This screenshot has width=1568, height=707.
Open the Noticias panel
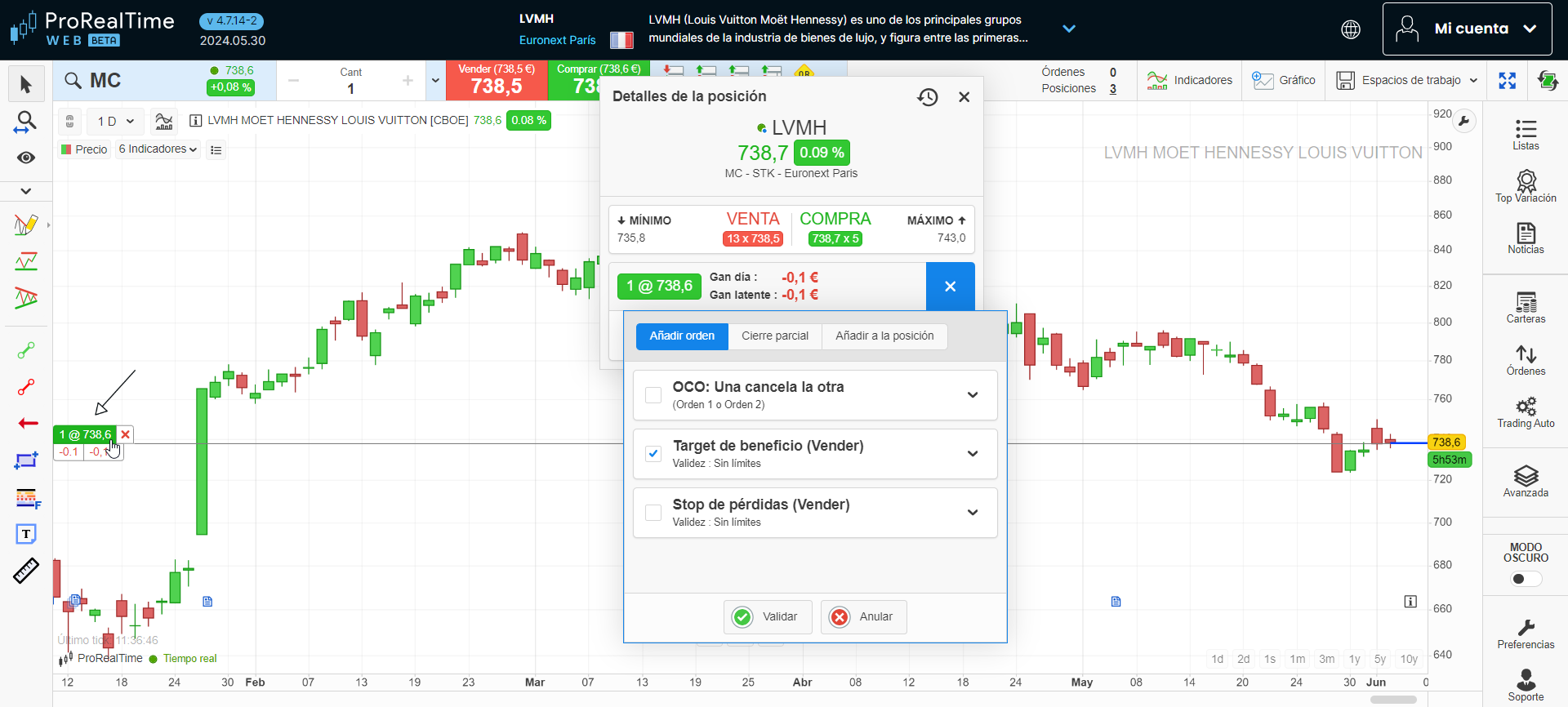click(x=1526, y=238)
